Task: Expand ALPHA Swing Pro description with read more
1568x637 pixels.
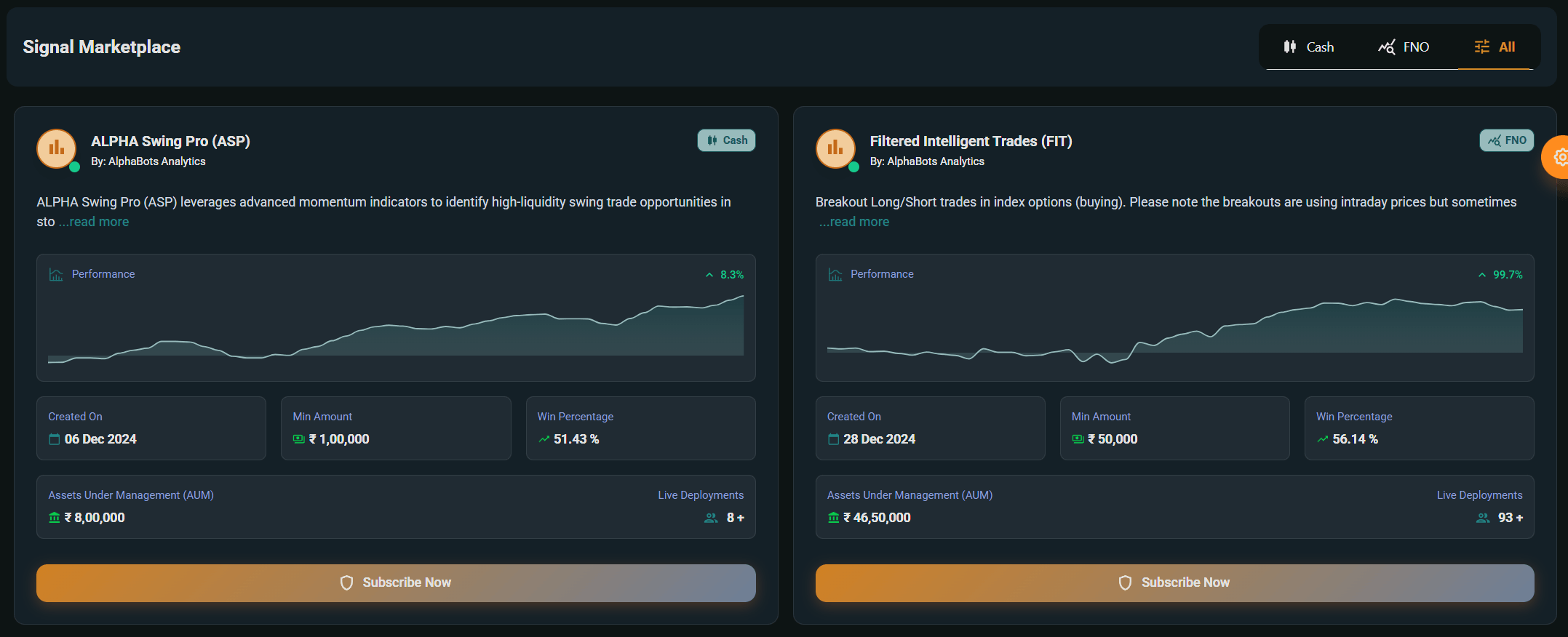Action: (95, 222)
